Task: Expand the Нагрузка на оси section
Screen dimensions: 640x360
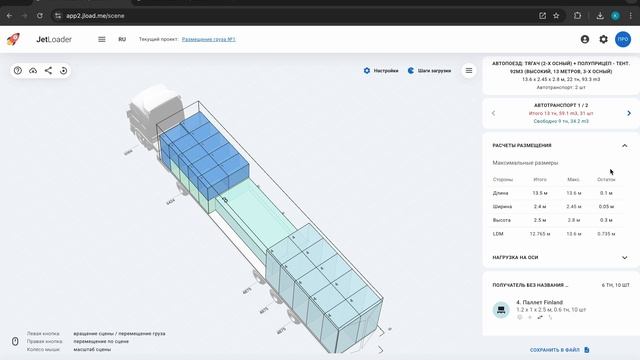Action: (624, 258)
